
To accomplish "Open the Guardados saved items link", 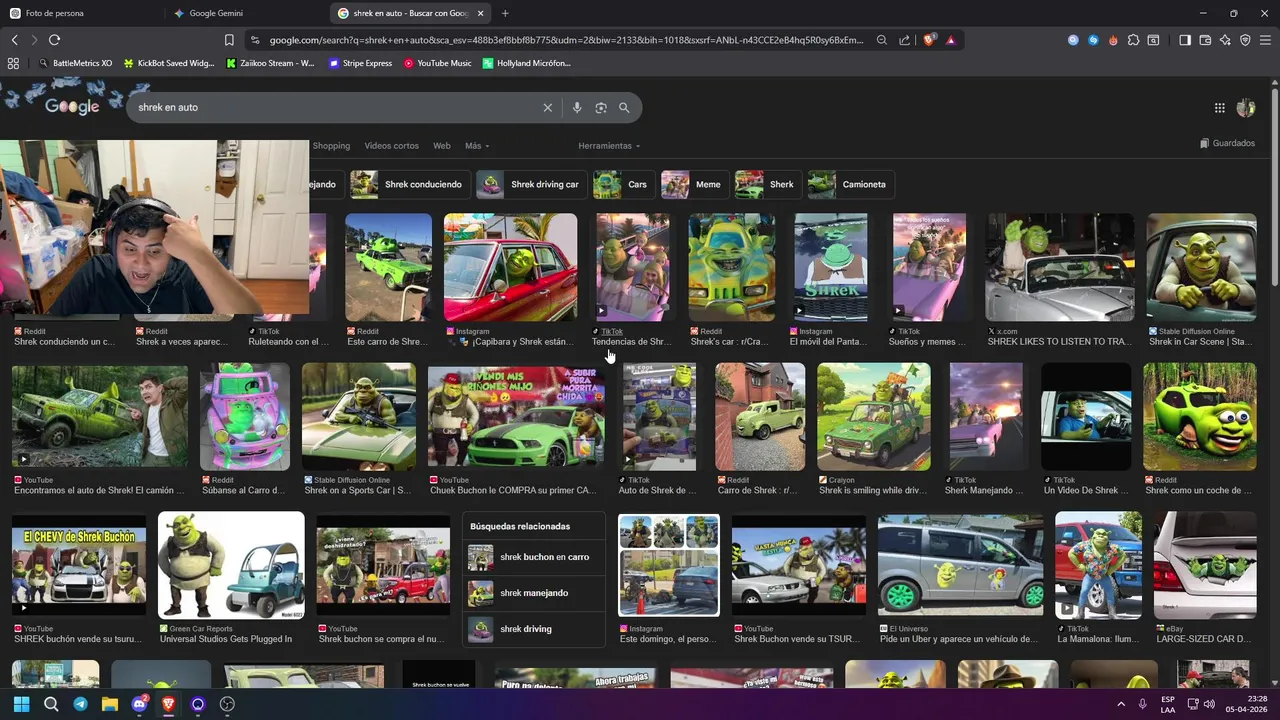I will [x=1227, y=143].
